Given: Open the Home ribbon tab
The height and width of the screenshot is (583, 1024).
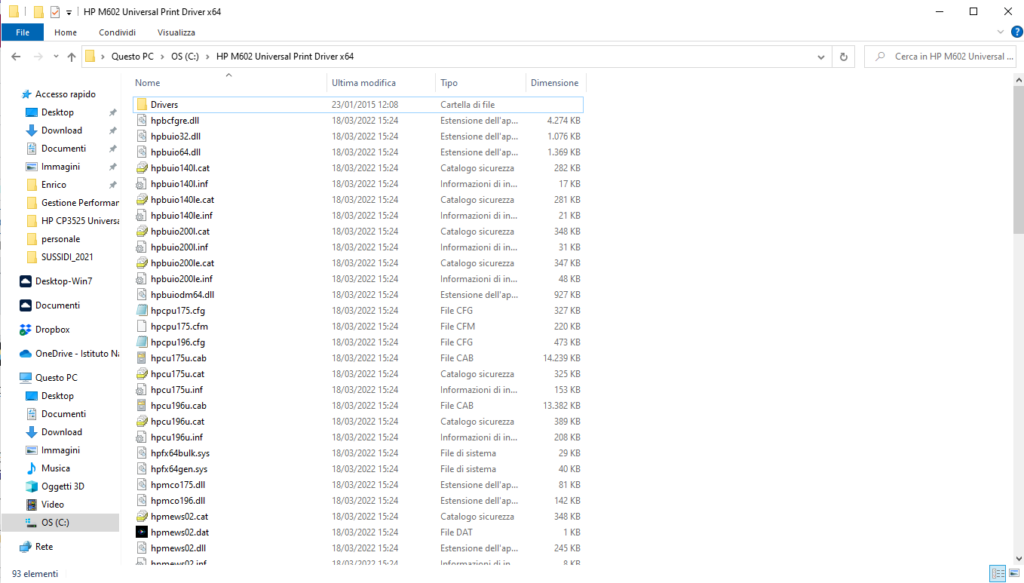Looking at the screenshot, I should pos(65,32).
